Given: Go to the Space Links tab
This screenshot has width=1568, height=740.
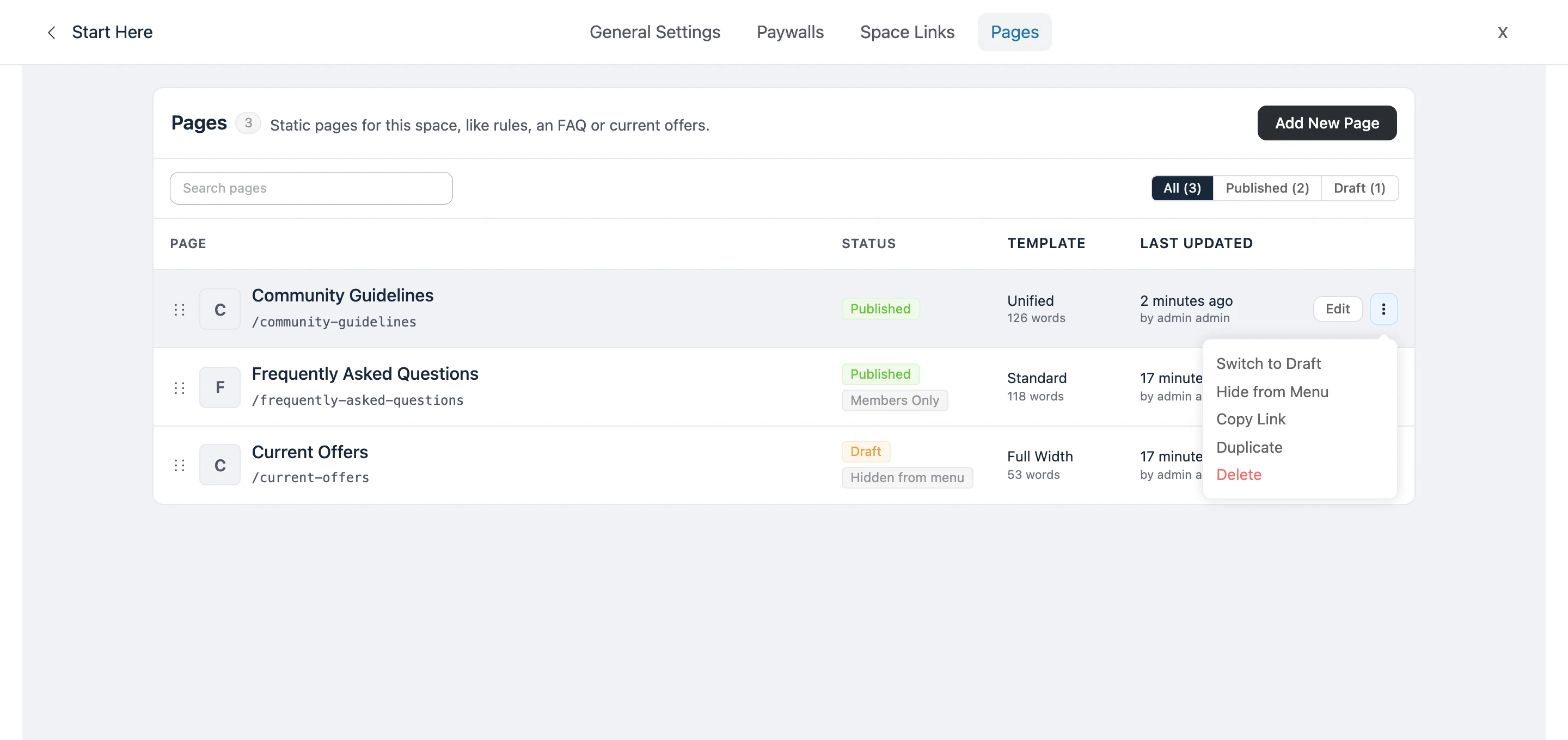Looking at the screenshot, I should point(907,32).
